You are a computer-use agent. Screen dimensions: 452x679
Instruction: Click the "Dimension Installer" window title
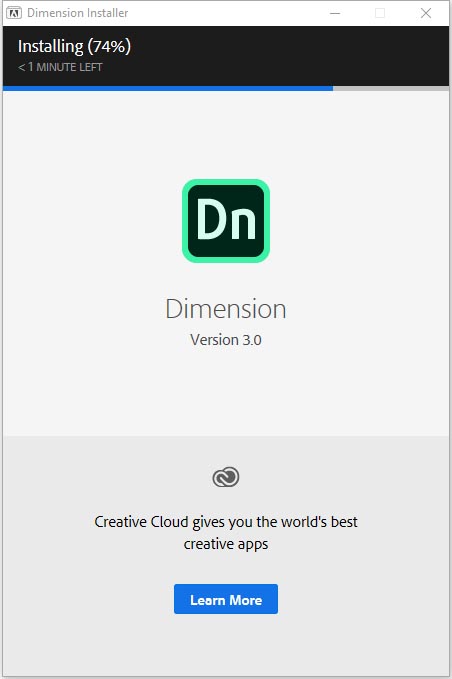click(x=77, y=13)
